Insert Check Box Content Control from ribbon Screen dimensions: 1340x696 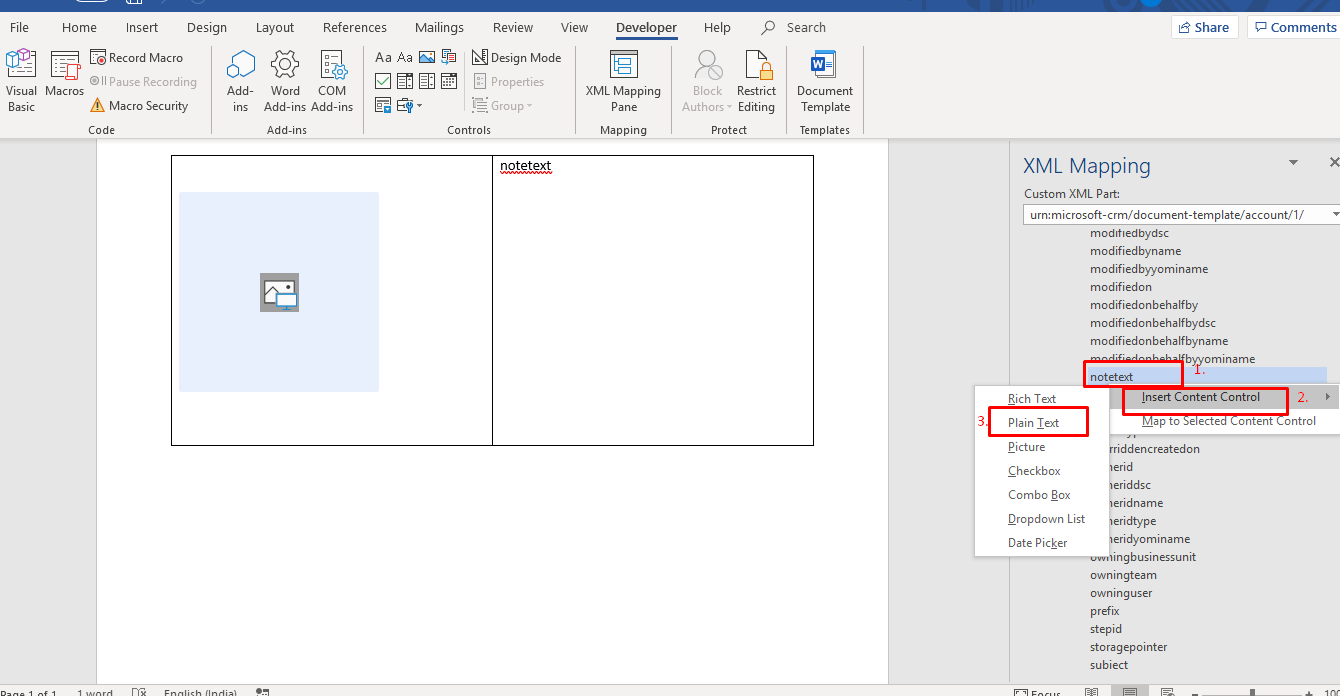click(383, 82)
